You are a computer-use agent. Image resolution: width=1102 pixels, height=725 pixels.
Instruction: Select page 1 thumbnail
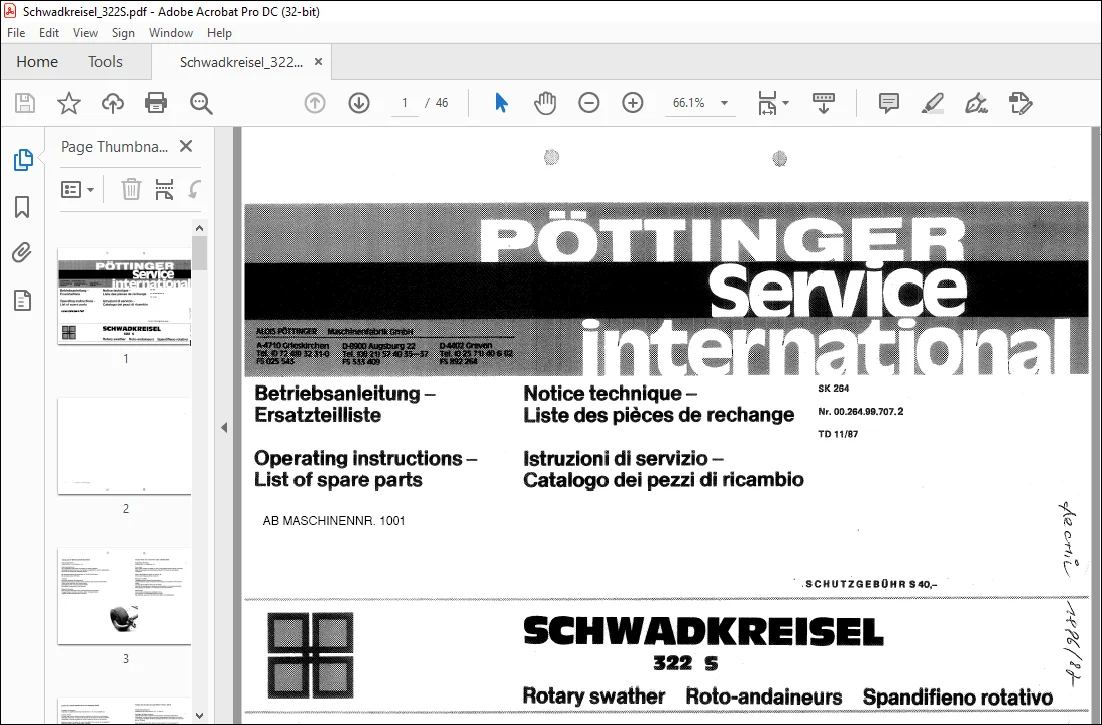point(124,296)
